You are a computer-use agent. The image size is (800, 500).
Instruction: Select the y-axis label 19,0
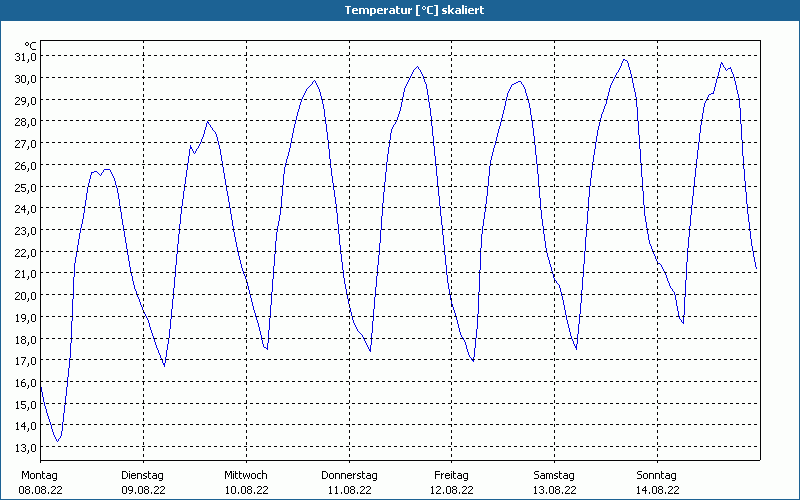pyautogui.click(x=26, y=318)
